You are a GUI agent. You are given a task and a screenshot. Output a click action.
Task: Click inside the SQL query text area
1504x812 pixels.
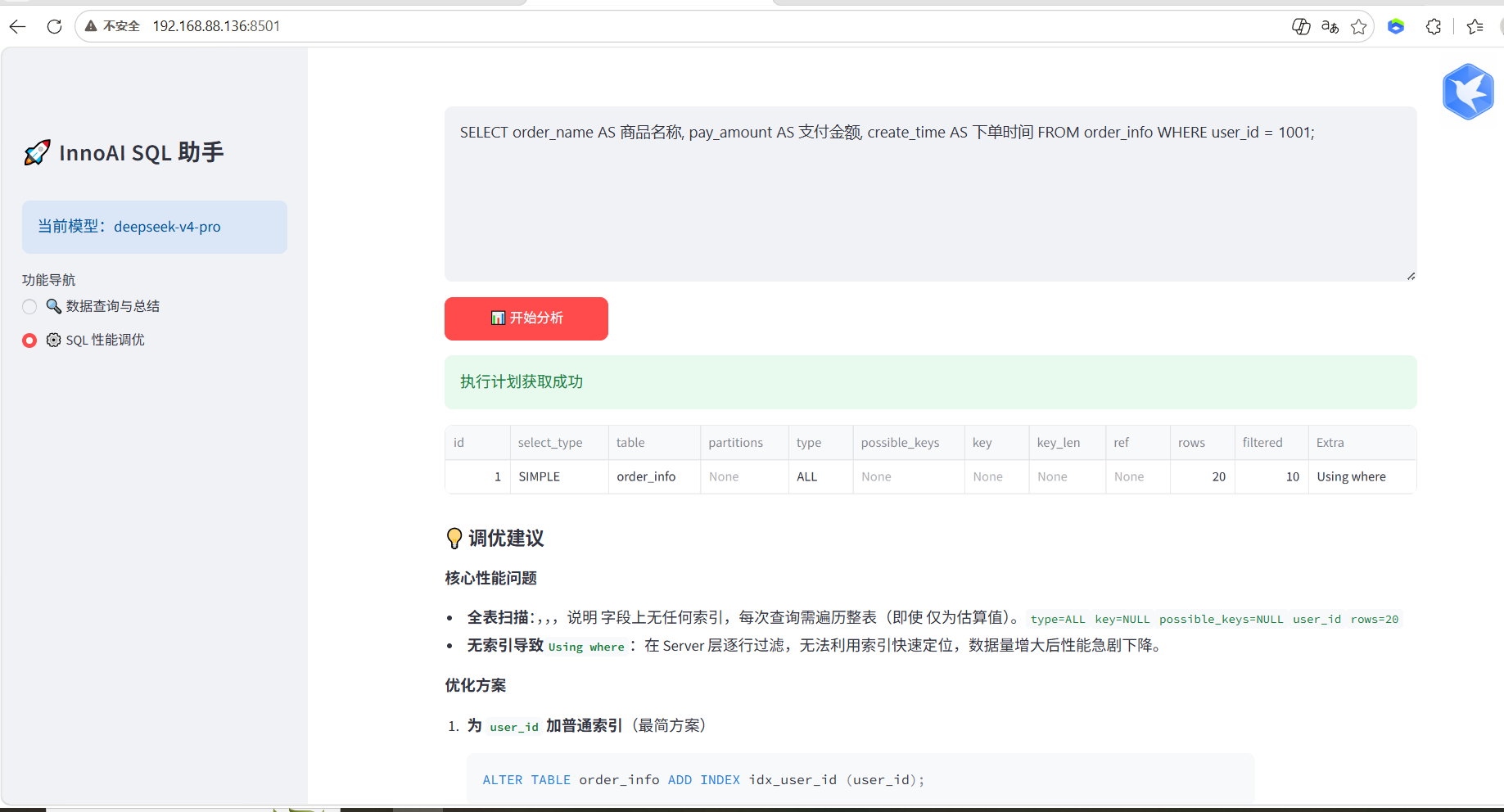pos(930,194)
